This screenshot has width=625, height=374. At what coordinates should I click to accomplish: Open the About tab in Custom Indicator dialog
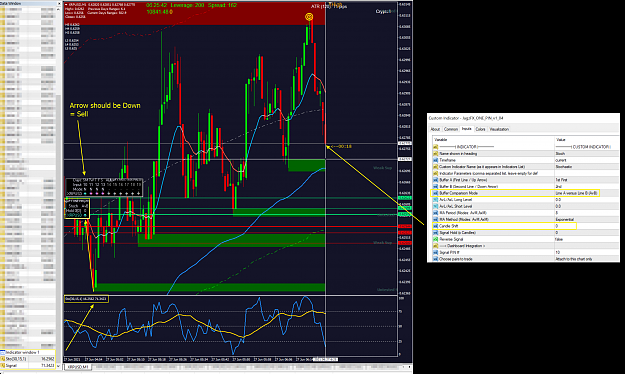pyautogui.click(x=435, y=129)
